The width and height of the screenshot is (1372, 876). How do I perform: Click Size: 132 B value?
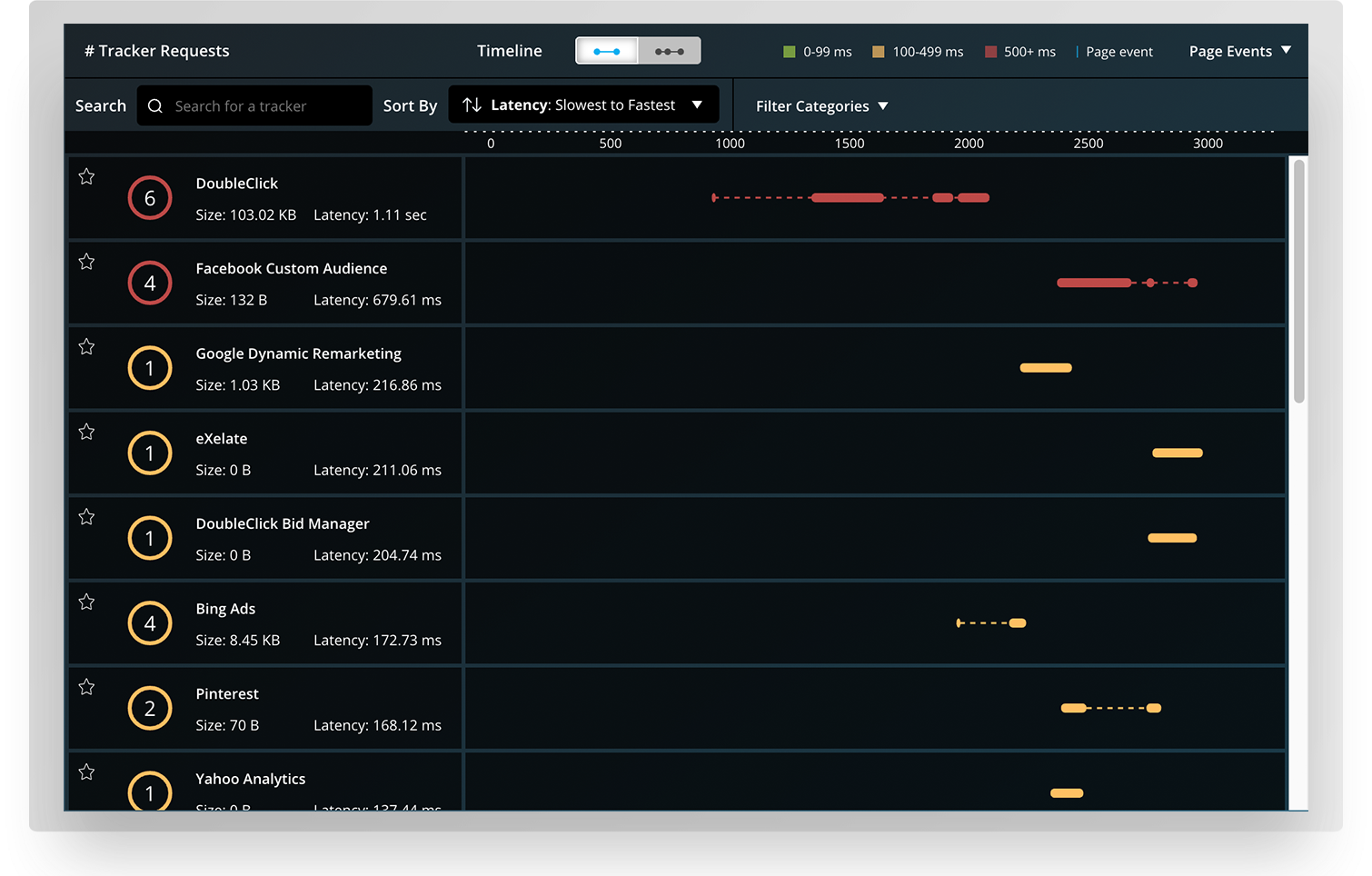(232, 300)
